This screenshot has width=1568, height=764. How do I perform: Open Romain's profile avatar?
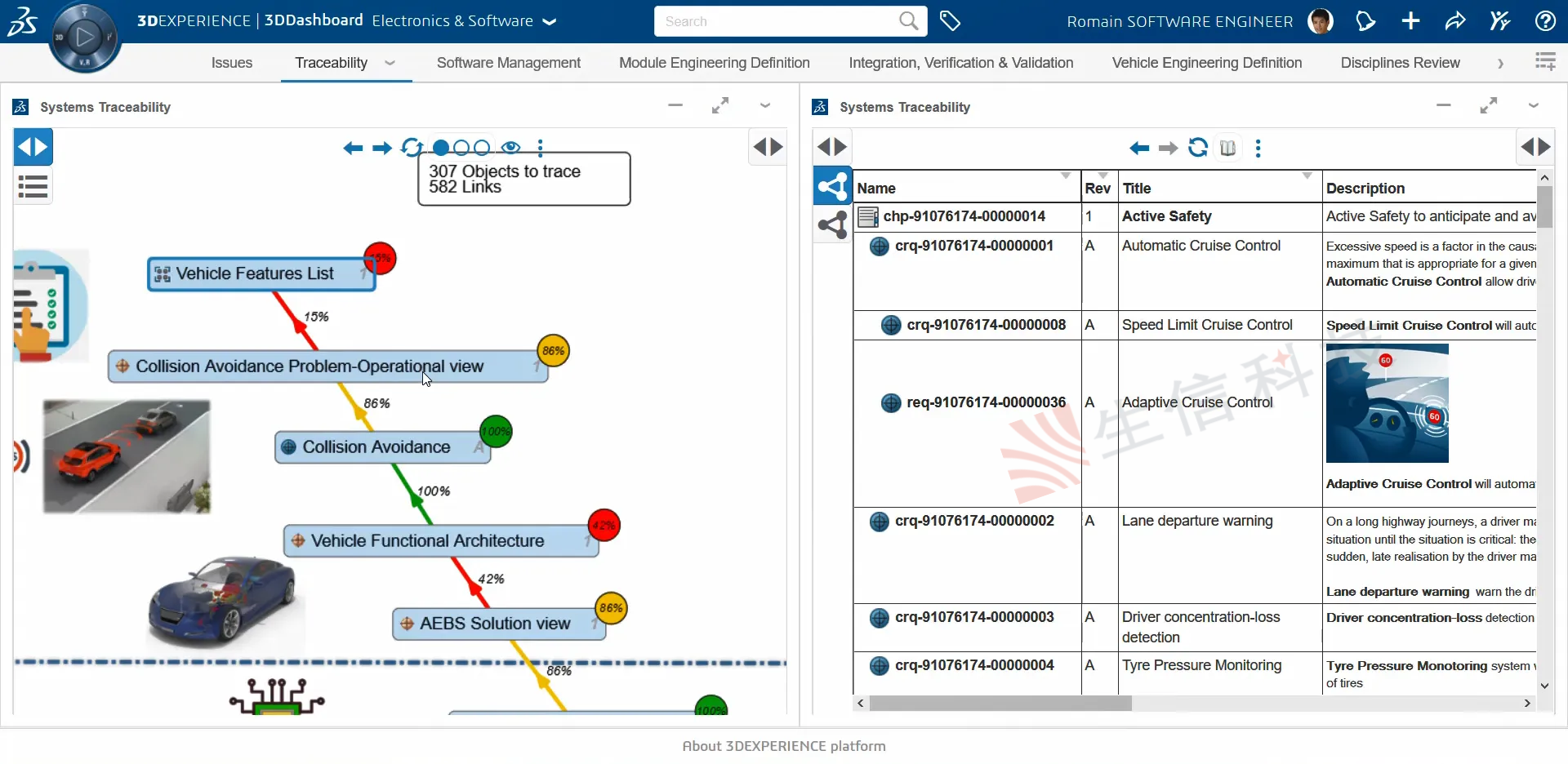[1321, 21]
